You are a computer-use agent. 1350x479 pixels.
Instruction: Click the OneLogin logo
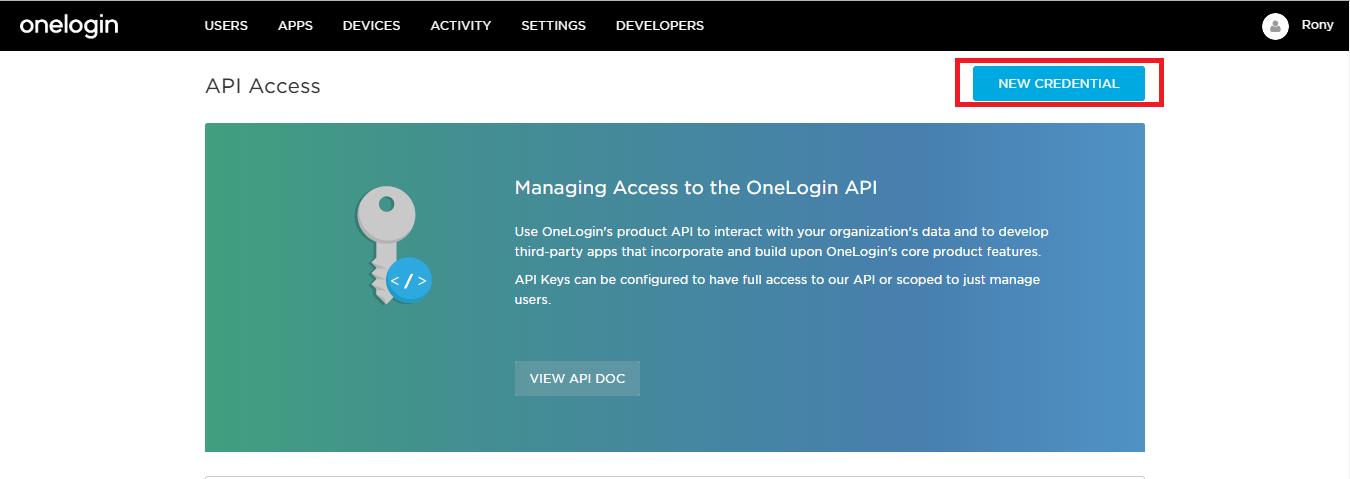click(69, 26)
